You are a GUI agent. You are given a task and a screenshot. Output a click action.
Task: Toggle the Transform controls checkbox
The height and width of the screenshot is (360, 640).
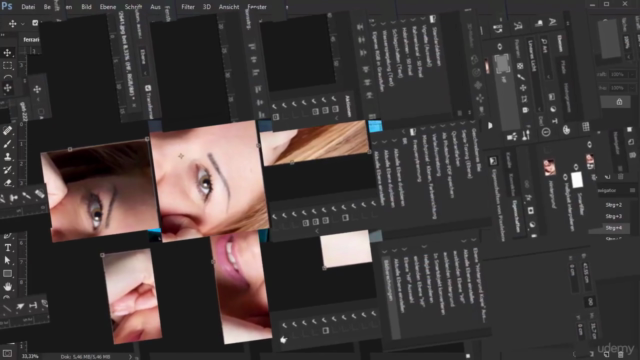point(148,88)
